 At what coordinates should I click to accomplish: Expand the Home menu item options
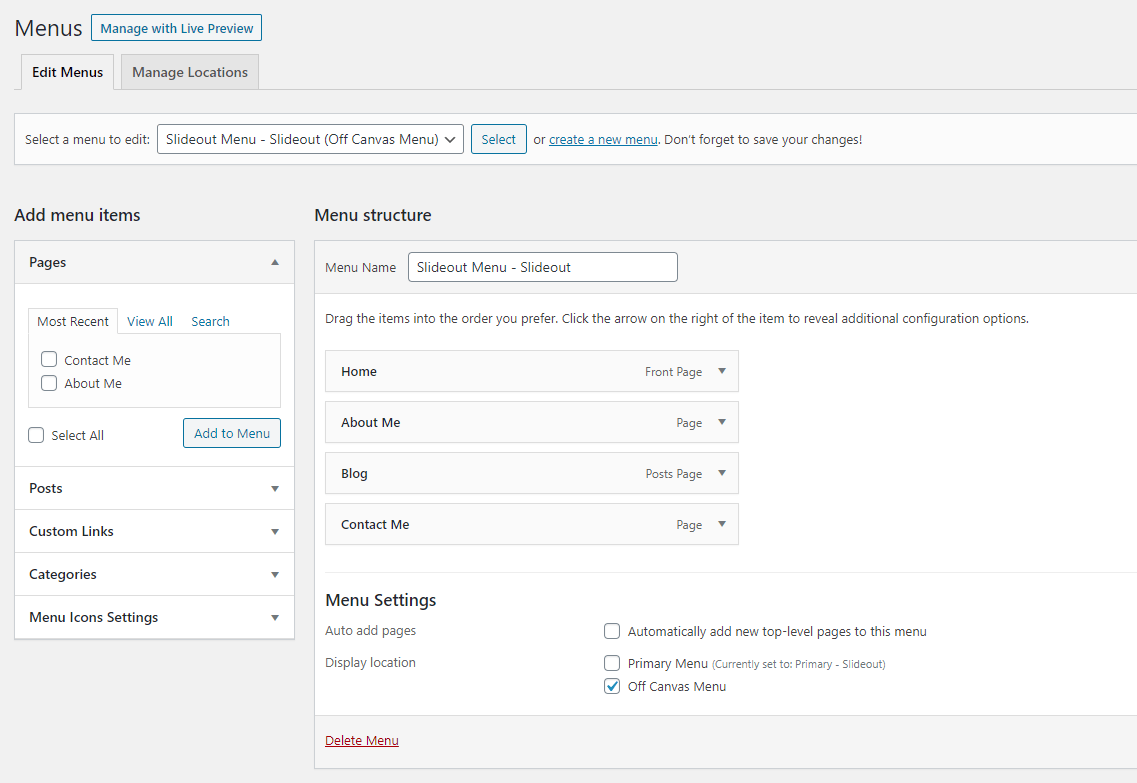pyautogui.click(x=722, y=371)
